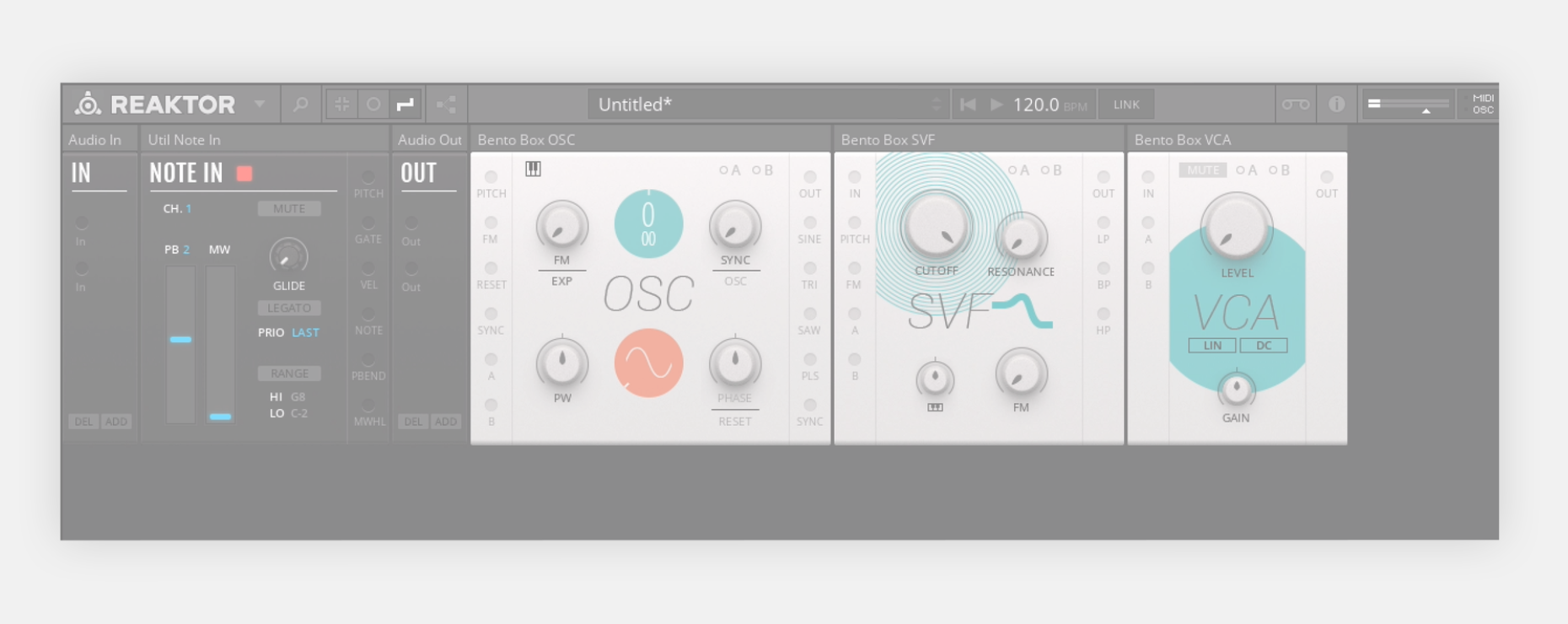Click the collapse-arrows icon in the toolbar
This screenshot has height=624, width=1568.
point(341,105)
